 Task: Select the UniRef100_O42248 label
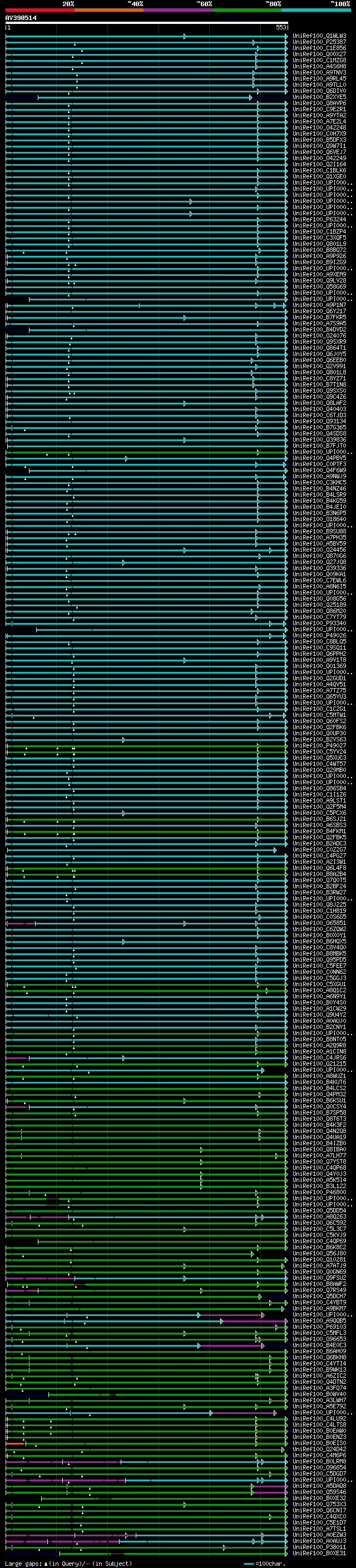click(319, 127)
